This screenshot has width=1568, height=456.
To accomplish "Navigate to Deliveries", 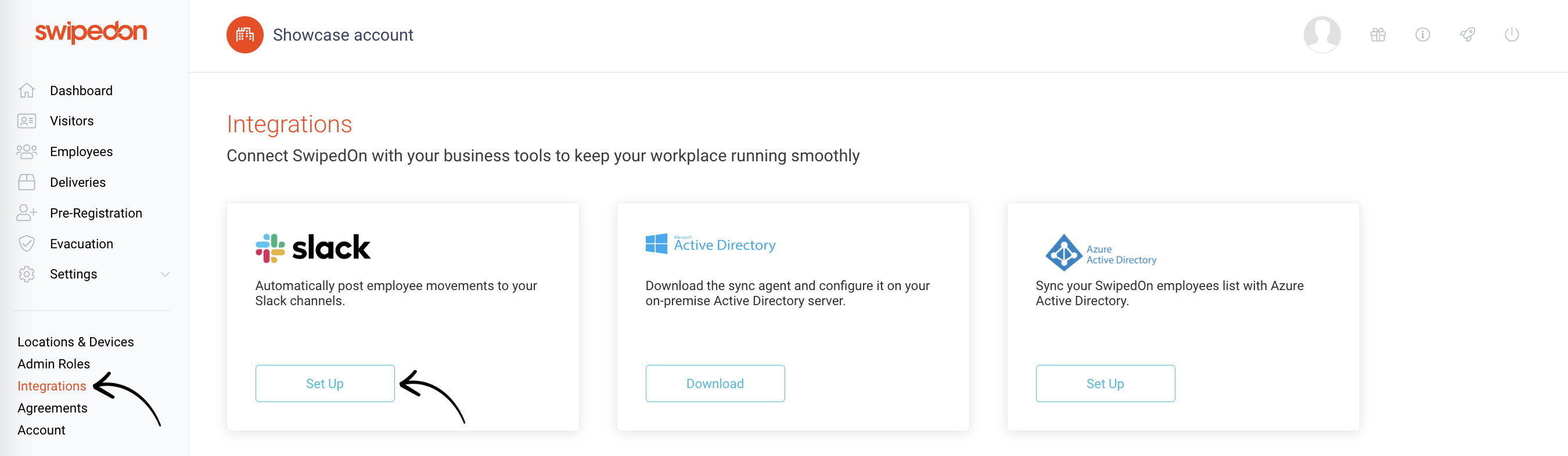I will pyautogui.click(x=77, y=182).
